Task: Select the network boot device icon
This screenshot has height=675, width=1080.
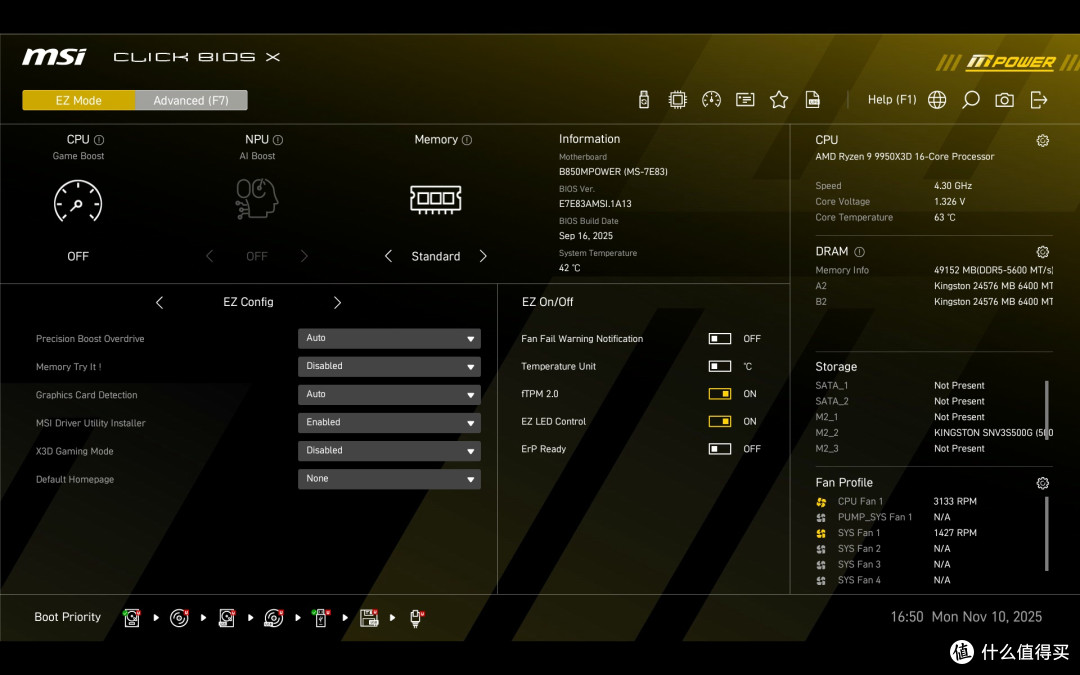Action: (x=416, y=618)
